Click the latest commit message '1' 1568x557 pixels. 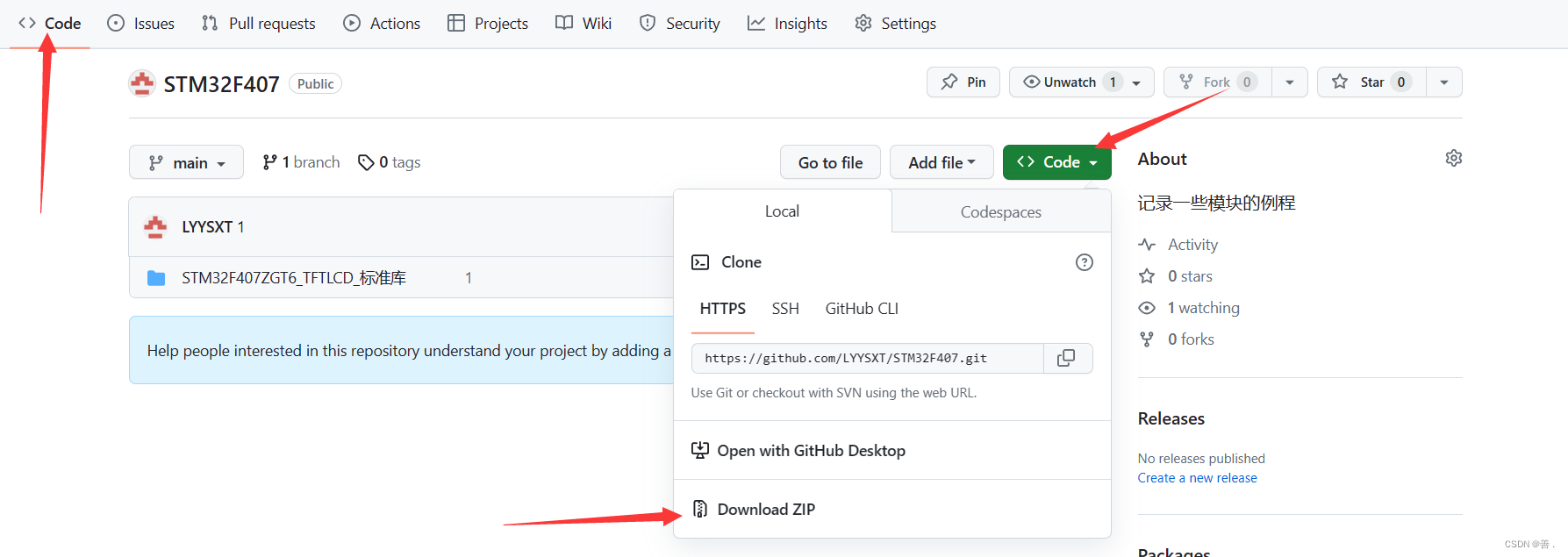[241, 227]
